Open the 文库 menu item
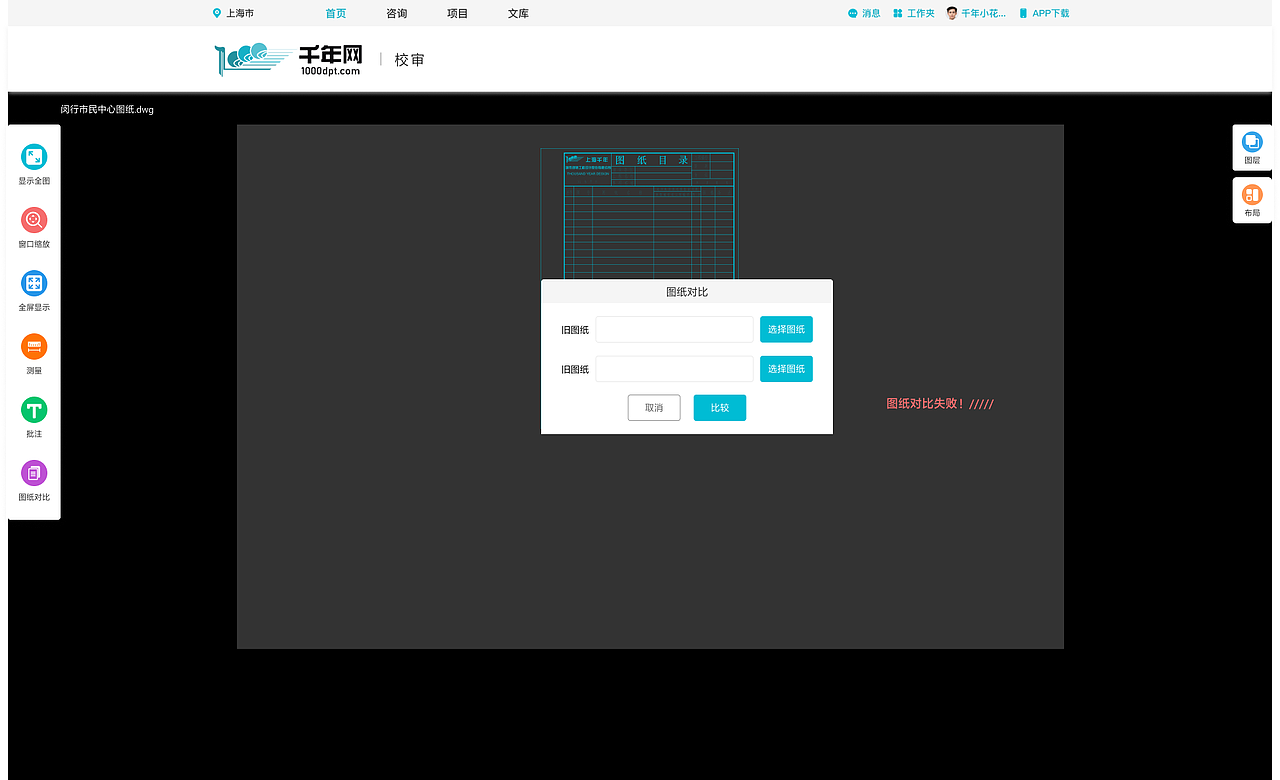Image resolution: width=1280 pixels, height=780 pixels. pyautogui.click(x=518, y=13)
